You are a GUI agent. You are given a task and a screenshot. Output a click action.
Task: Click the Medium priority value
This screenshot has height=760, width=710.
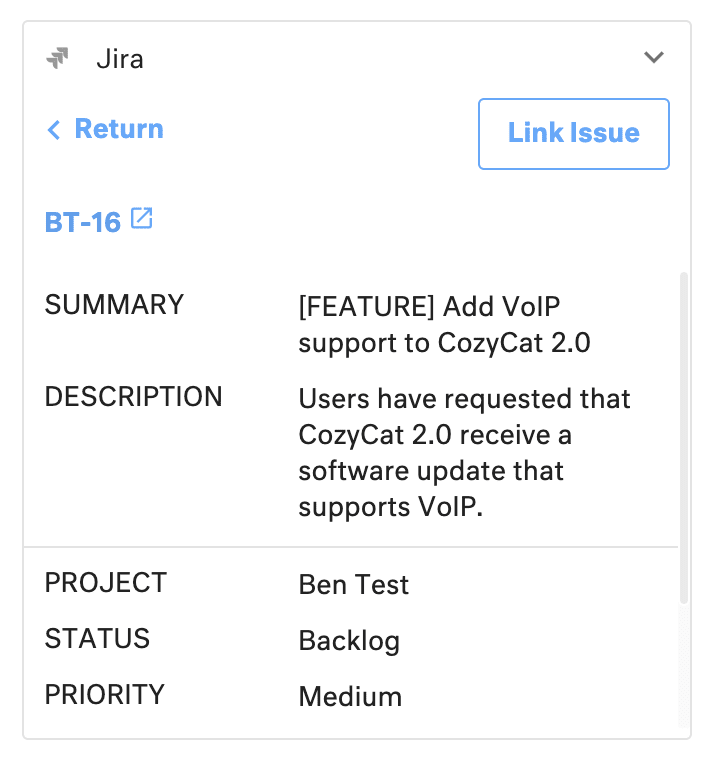(350, 697)
